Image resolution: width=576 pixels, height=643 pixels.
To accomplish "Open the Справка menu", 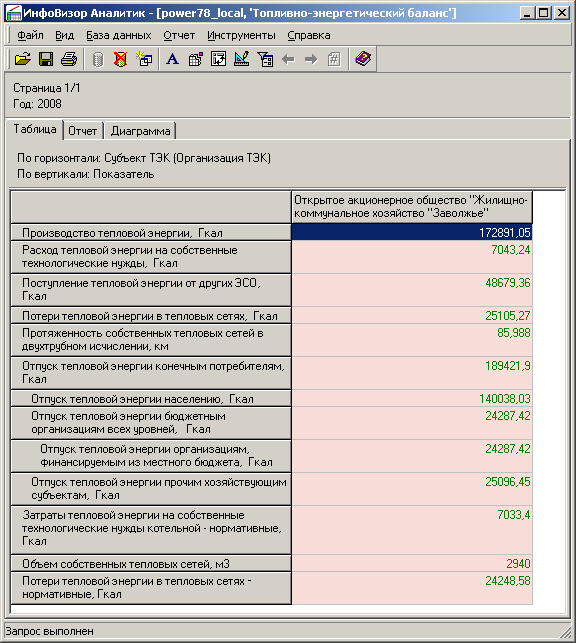I will click(x=309, y=36).
